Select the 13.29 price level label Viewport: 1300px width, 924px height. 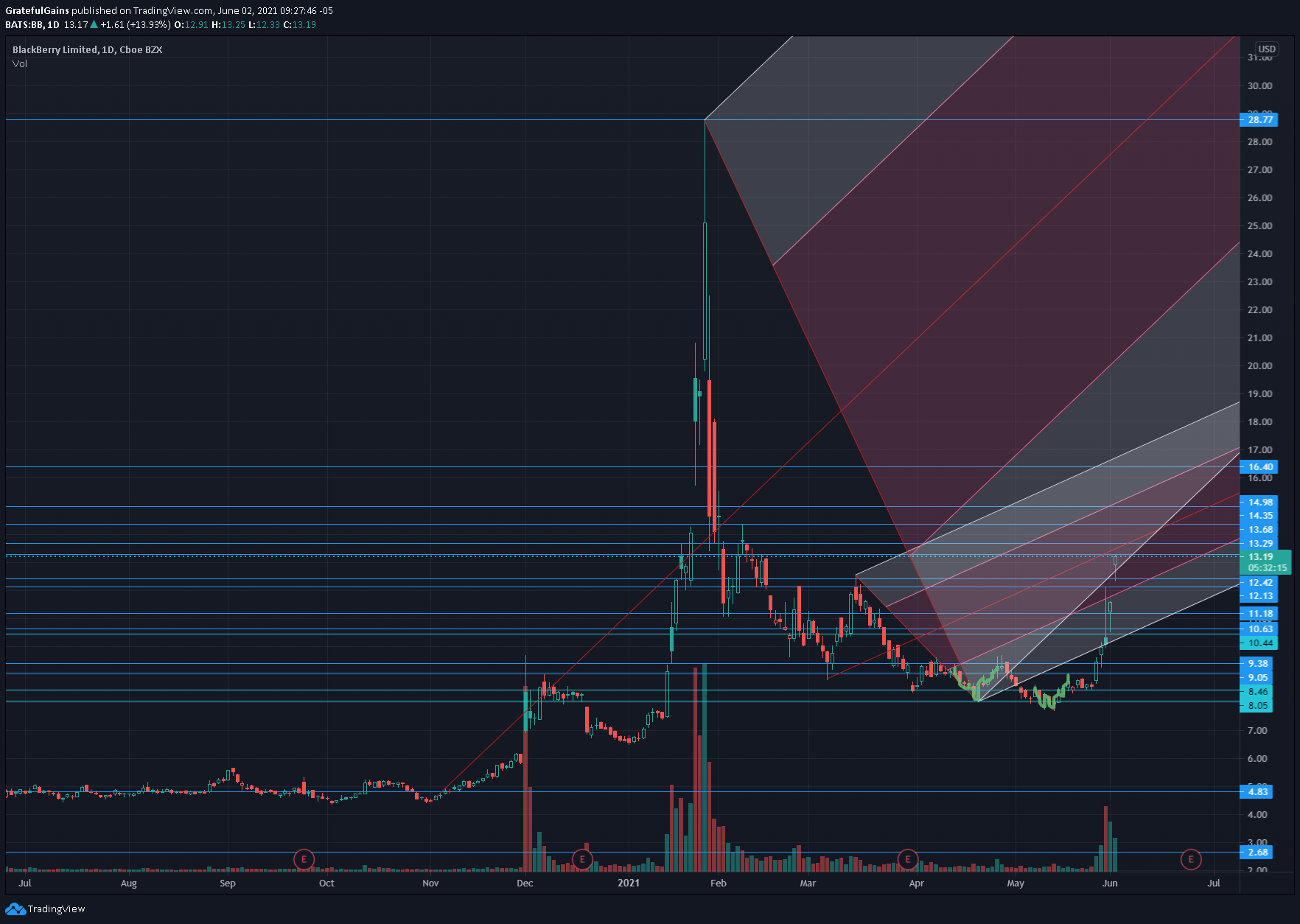pyautogui.click(x=1259, y=543)
